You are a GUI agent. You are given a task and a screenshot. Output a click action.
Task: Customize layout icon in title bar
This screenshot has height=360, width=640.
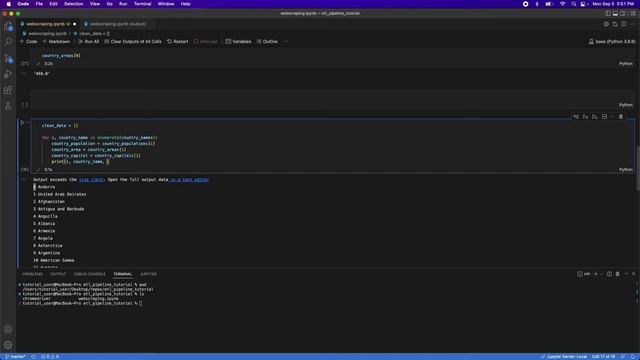point(633,13)
